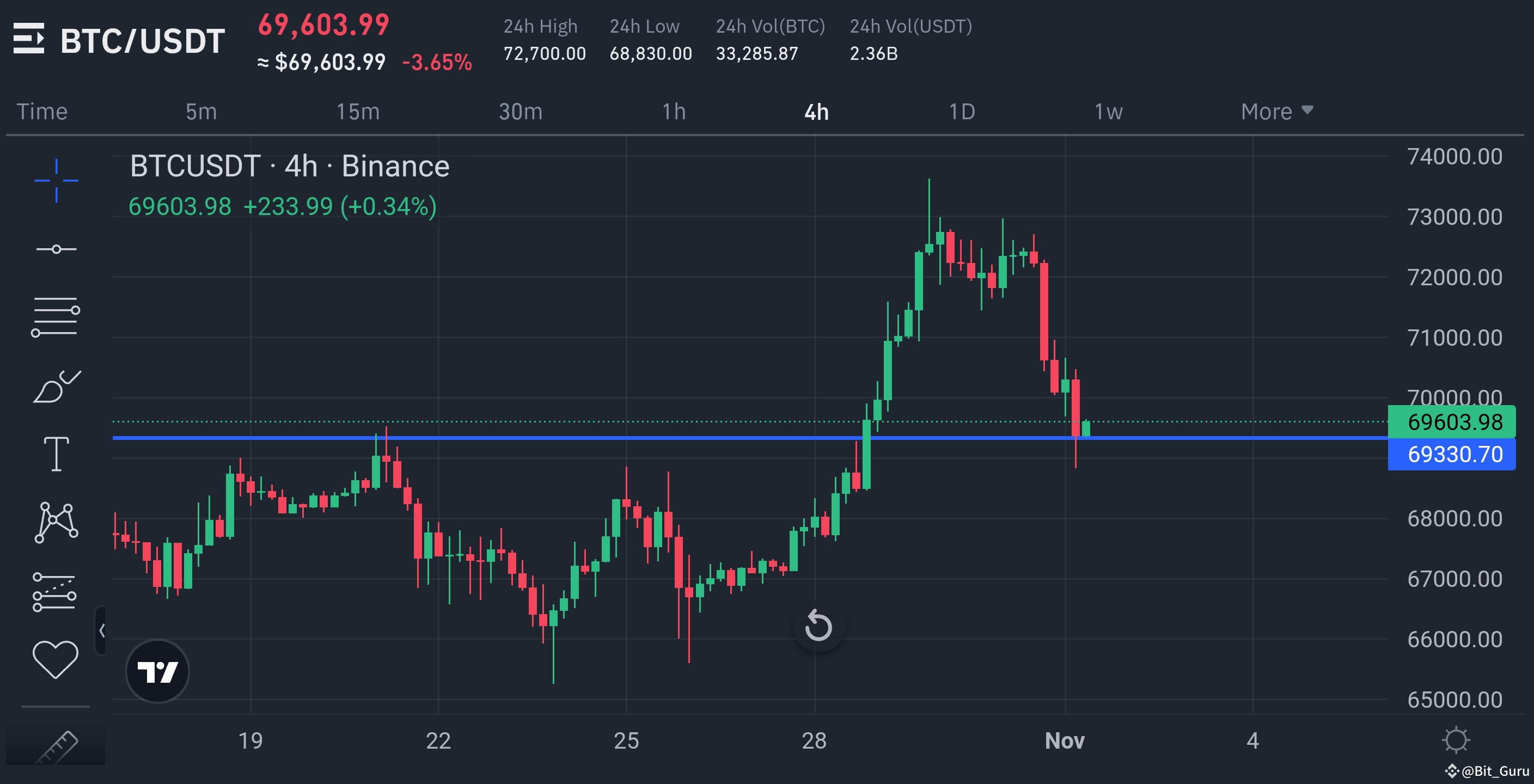The image size is (1534, 784).
Task: Select the trend line drawing tool
Action: click(57, 249)
